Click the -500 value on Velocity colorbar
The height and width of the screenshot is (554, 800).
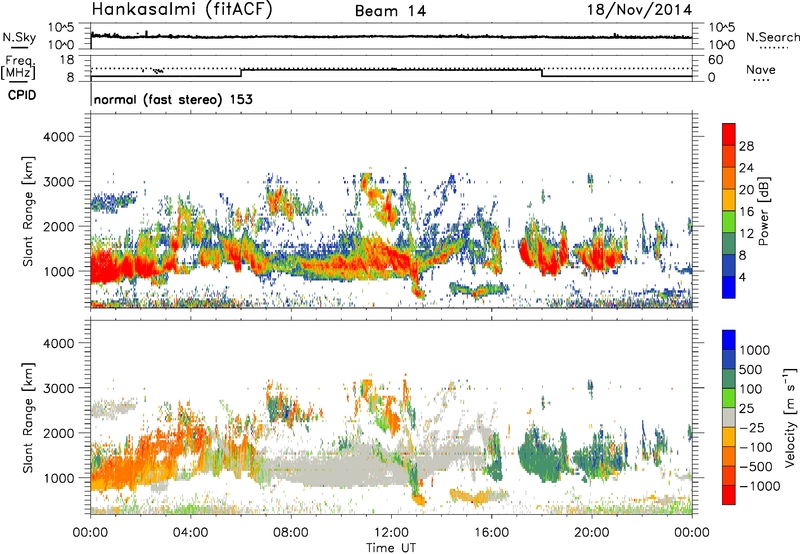(756, 466)
